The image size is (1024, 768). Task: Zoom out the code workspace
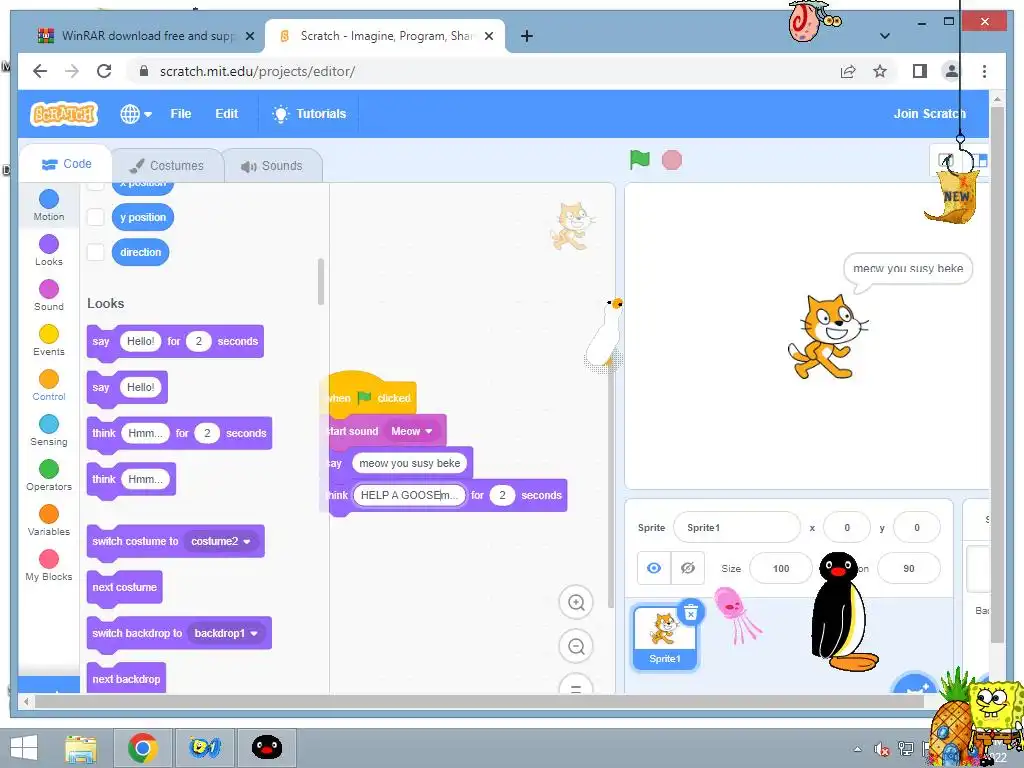576,647
